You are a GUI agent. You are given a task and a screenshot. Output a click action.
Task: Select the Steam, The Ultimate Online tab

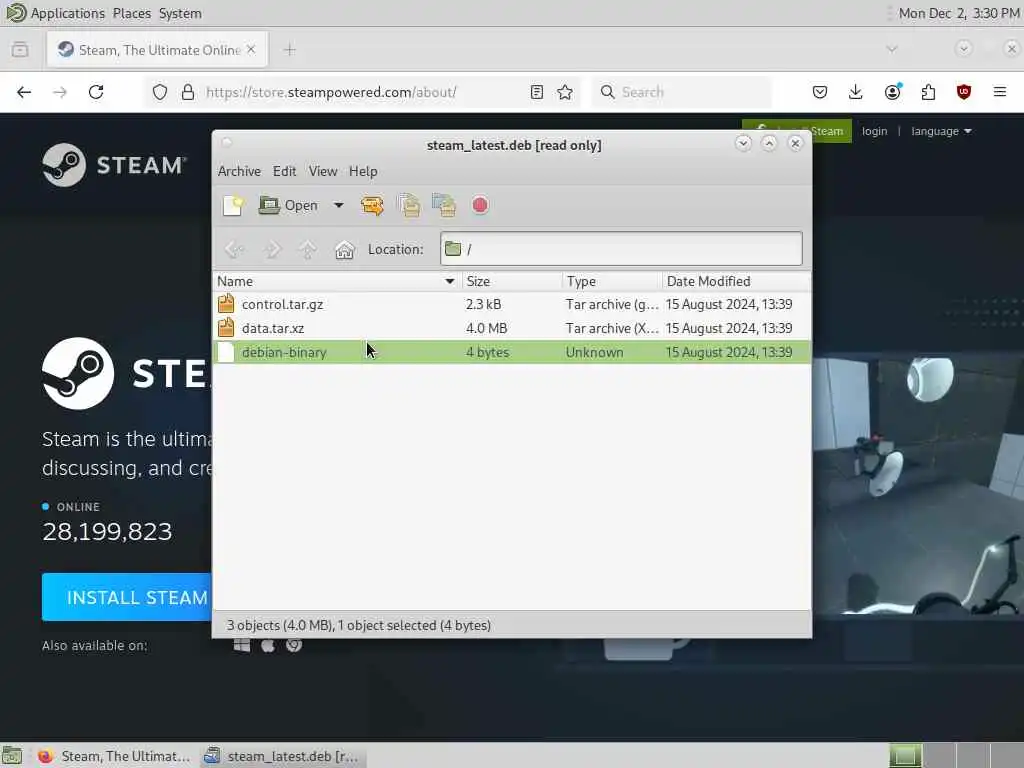point(157,50)
